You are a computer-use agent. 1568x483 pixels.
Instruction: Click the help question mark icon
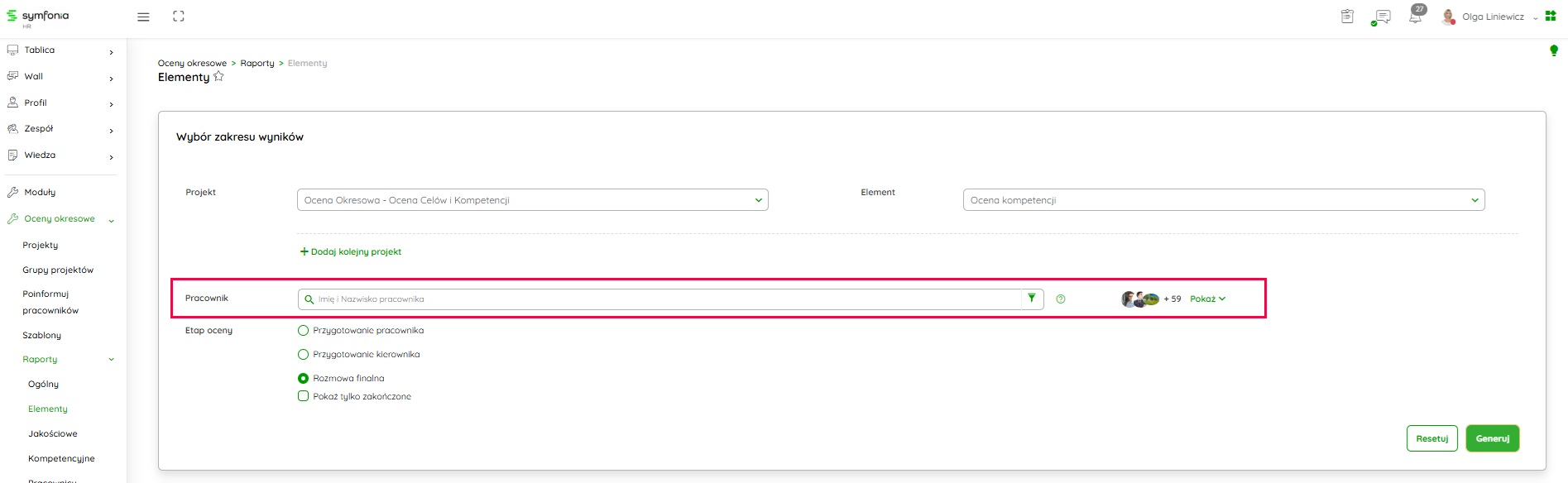(x=1061, y=299)
